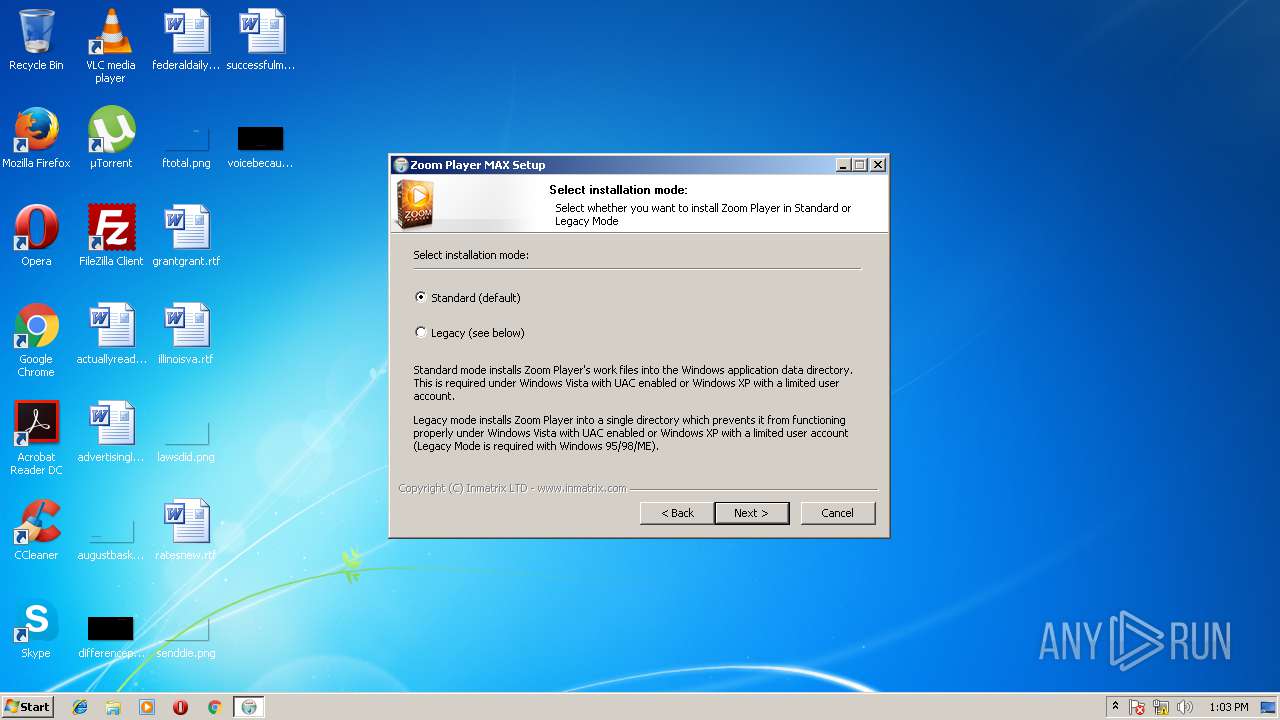Screen dimensions: 1280x720
Task: Click the 1:03 PM system clock
Action: pos(1229,707)
